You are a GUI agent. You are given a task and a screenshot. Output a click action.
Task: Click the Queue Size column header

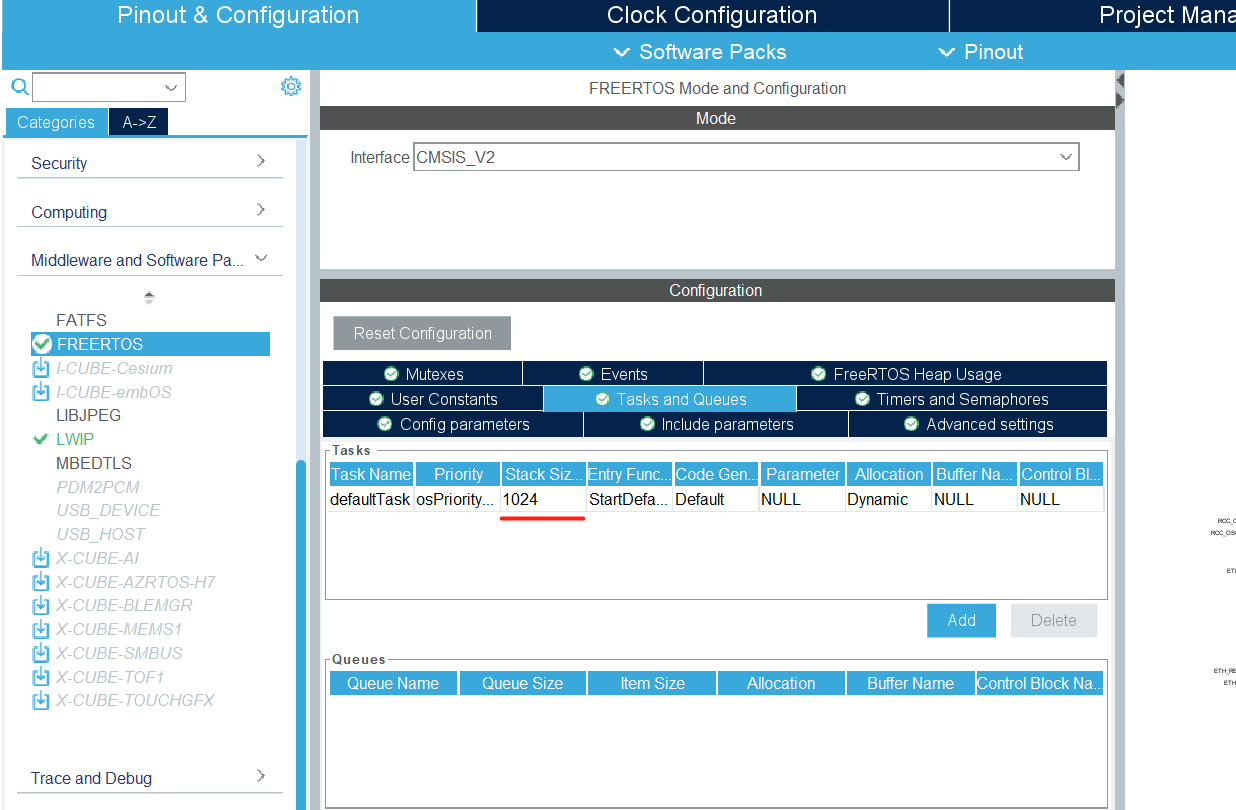[x=522, y=683]
